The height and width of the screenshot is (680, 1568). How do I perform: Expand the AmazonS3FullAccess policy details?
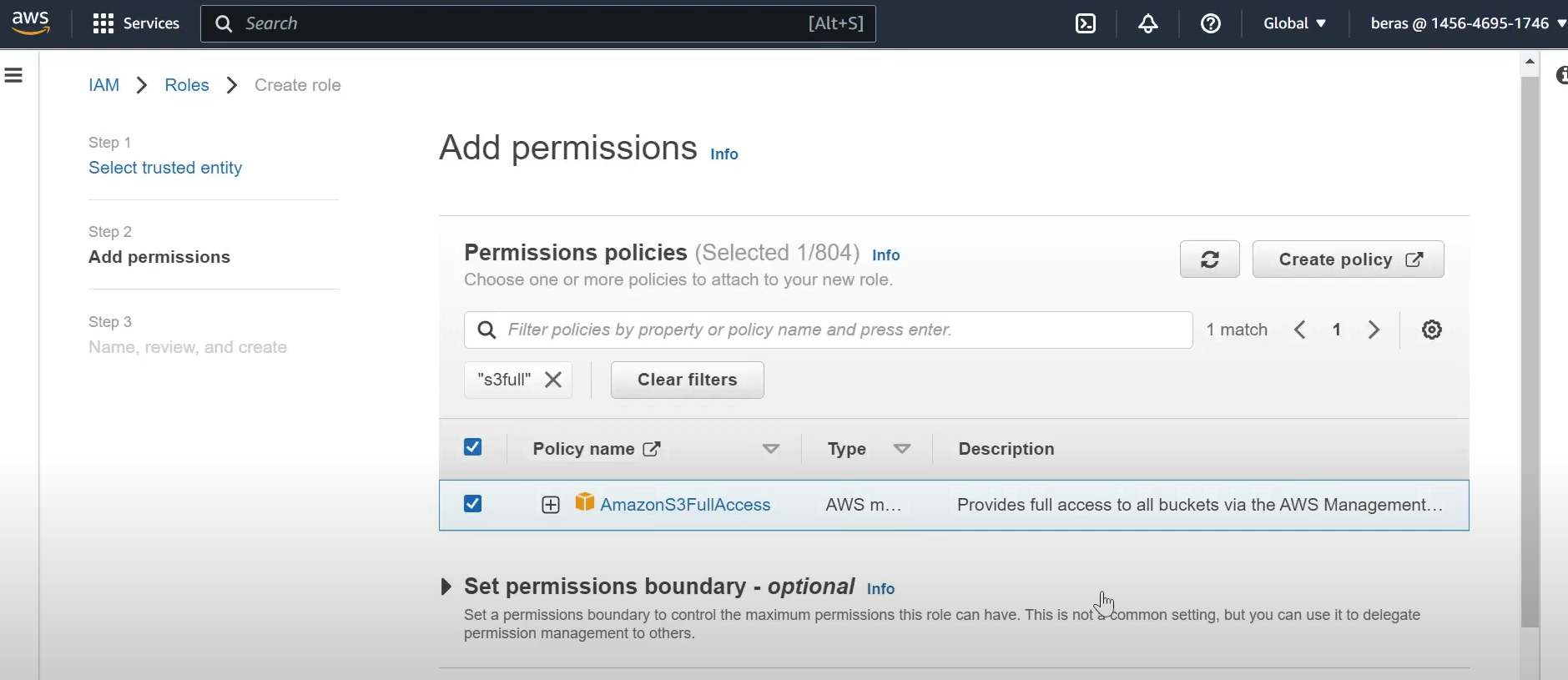pyautogui.click(x=551, y=505)
